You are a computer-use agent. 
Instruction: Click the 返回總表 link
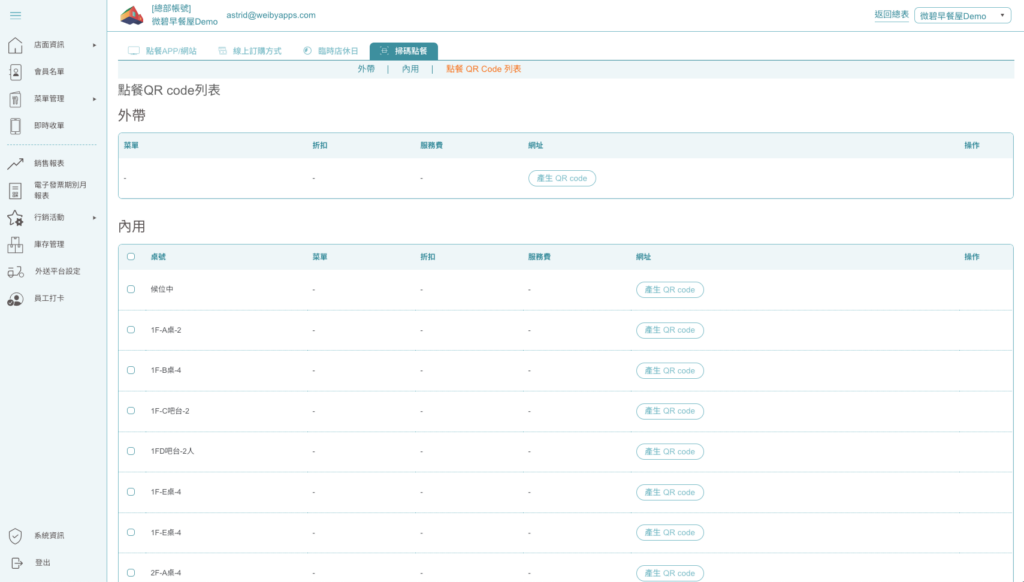click(891, 14)
